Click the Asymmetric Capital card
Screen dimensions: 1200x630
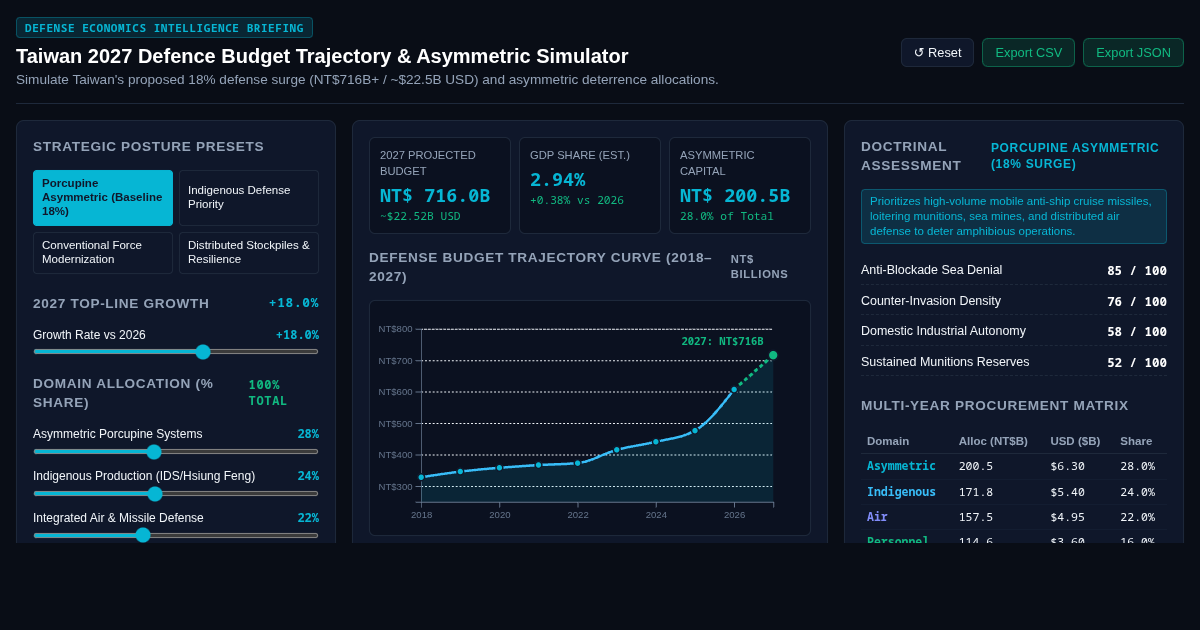tap(740, 186)
